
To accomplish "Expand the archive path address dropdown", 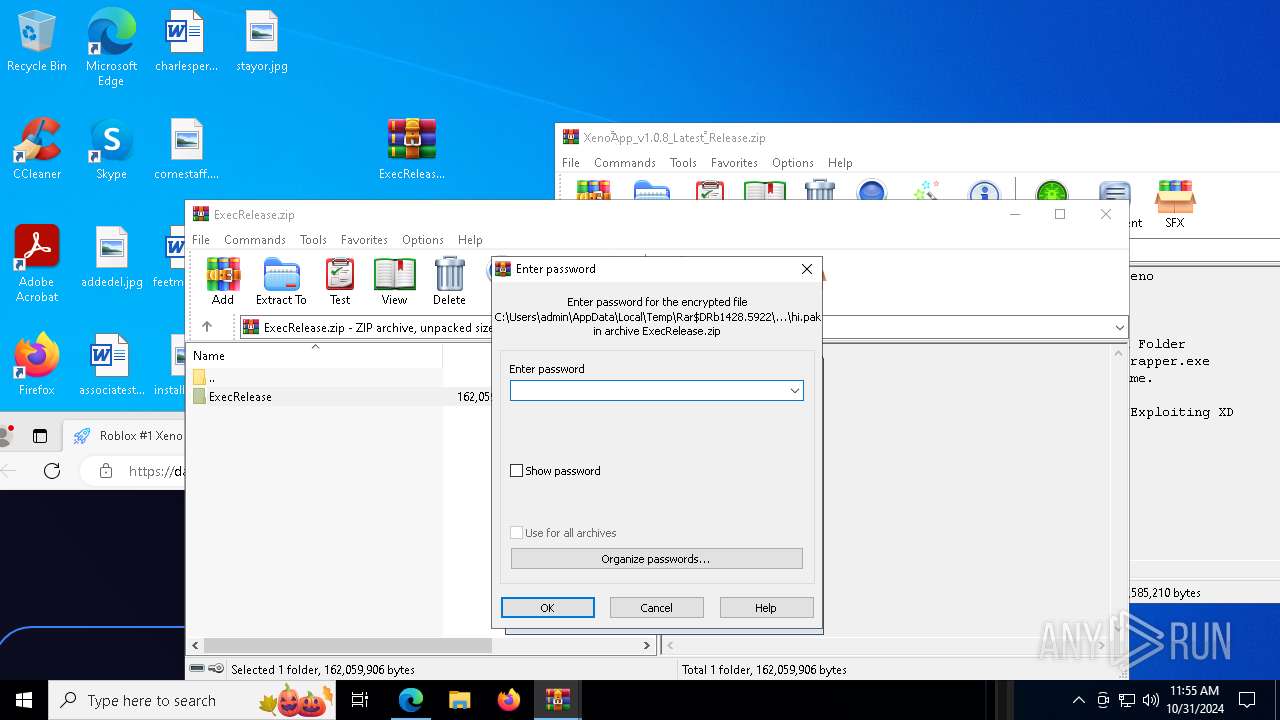I will [1119, 327].
